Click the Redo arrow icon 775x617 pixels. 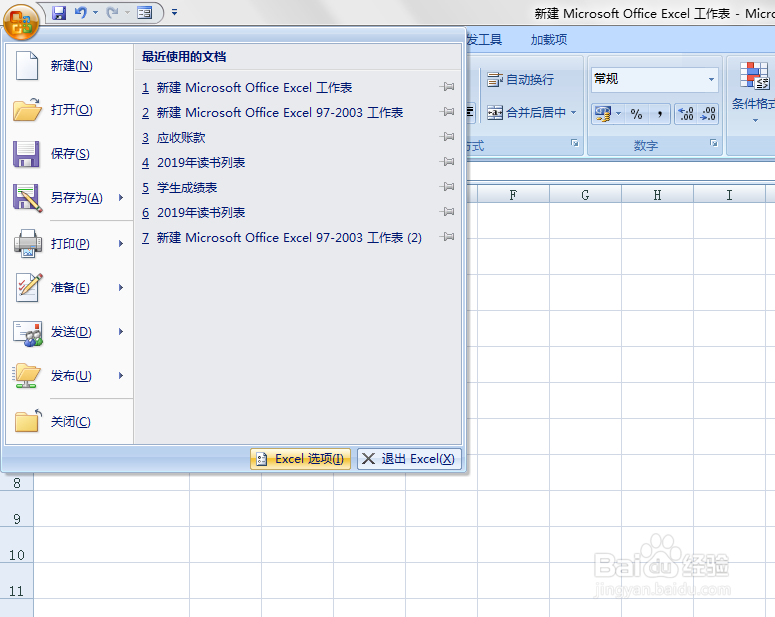coord(113,13)
